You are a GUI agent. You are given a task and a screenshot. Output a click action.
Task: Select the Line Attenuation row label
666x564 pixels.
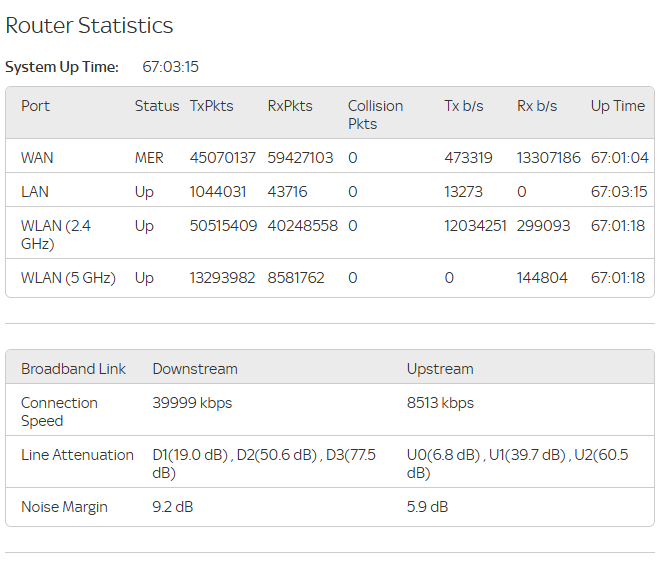tap(77, 455)
